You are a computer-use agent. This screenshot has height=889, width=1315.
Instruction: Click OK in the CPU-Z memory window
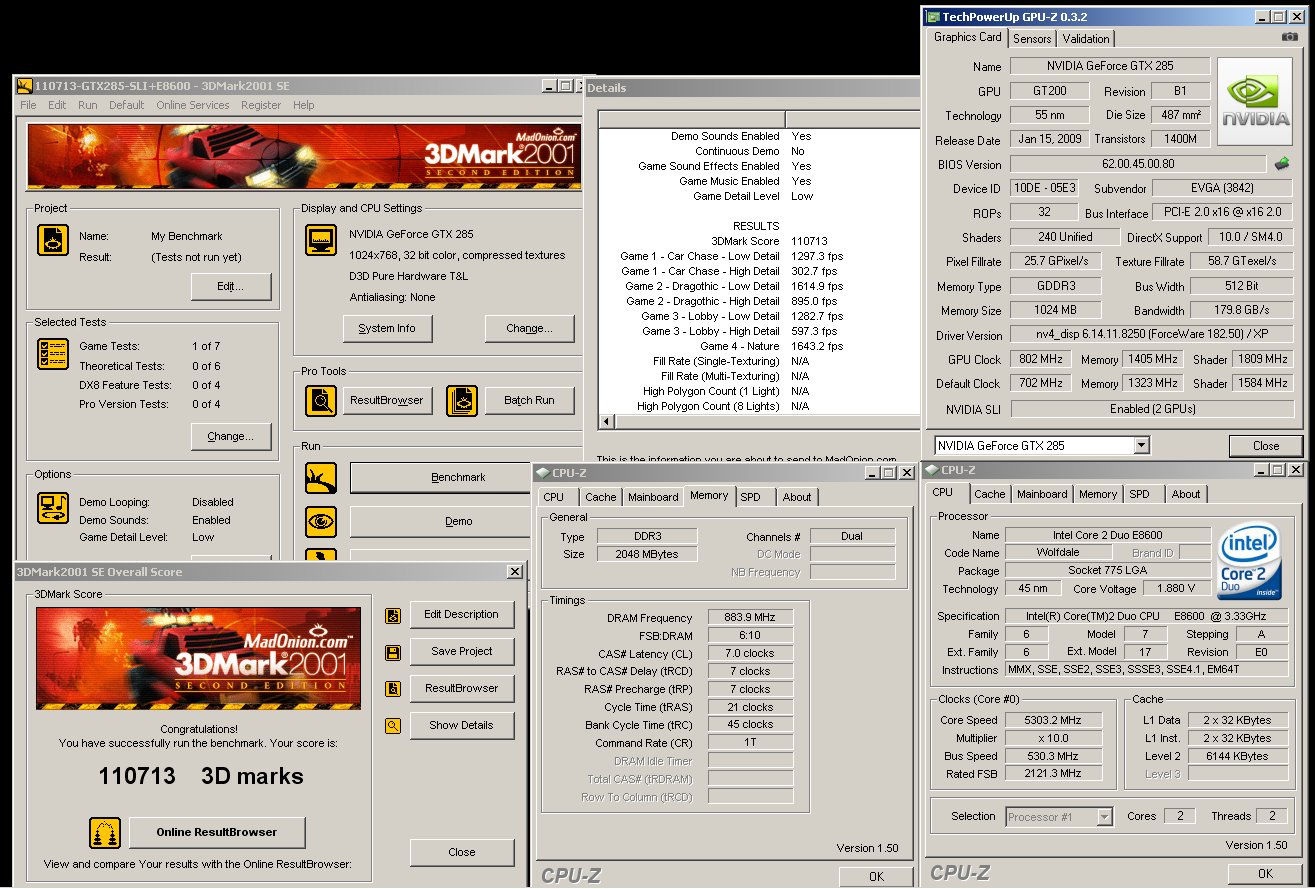[x=876, y=877]
